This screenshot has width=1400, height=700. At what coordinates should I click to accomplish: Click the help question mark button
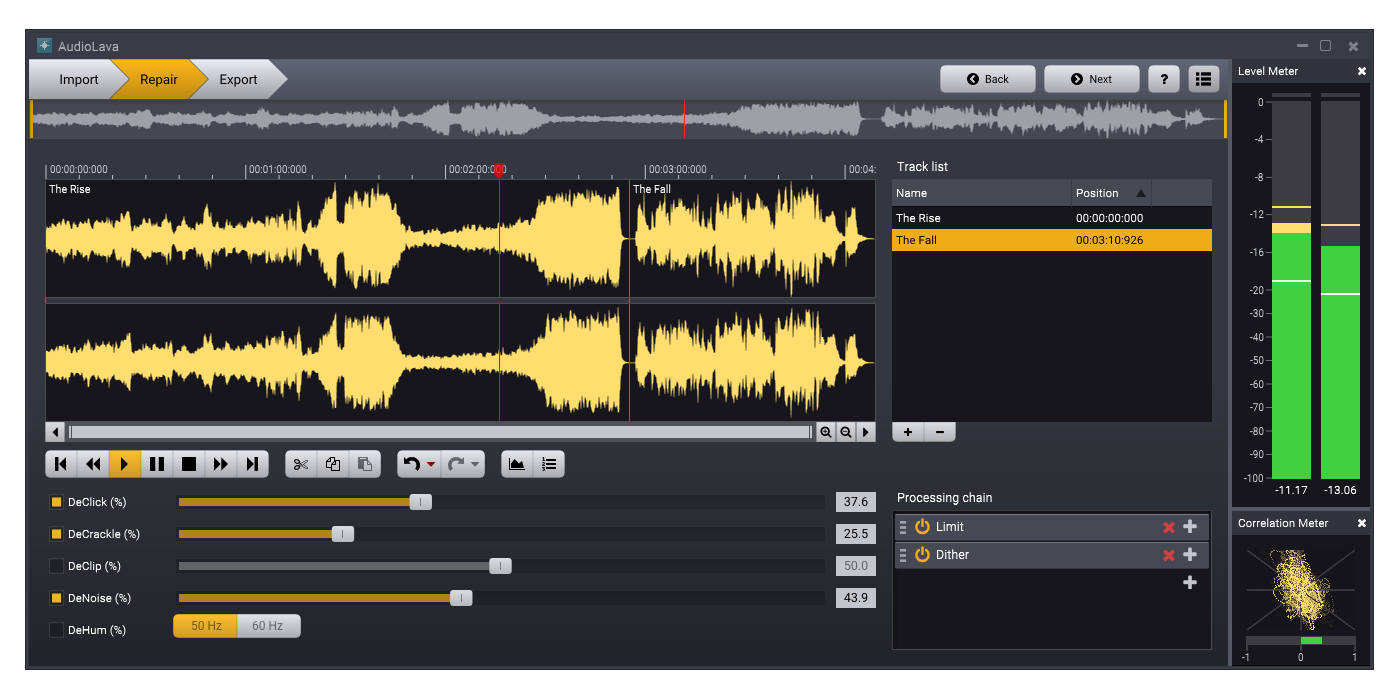[x=1163, y=79]
